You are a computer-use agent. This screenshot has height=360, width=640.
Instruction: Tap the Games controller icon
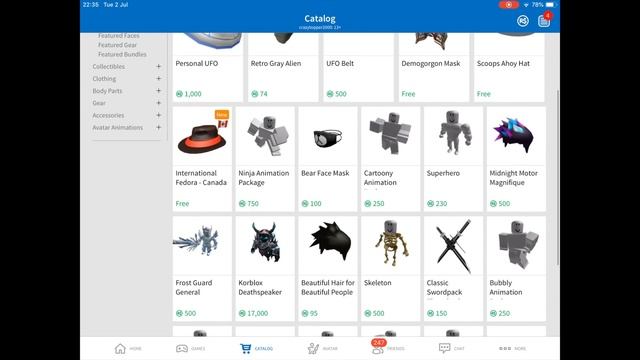182,349
